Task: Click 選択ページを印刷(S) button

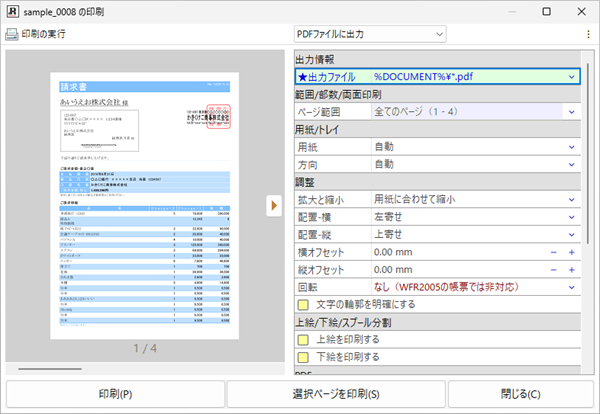Action: (336, 394)
